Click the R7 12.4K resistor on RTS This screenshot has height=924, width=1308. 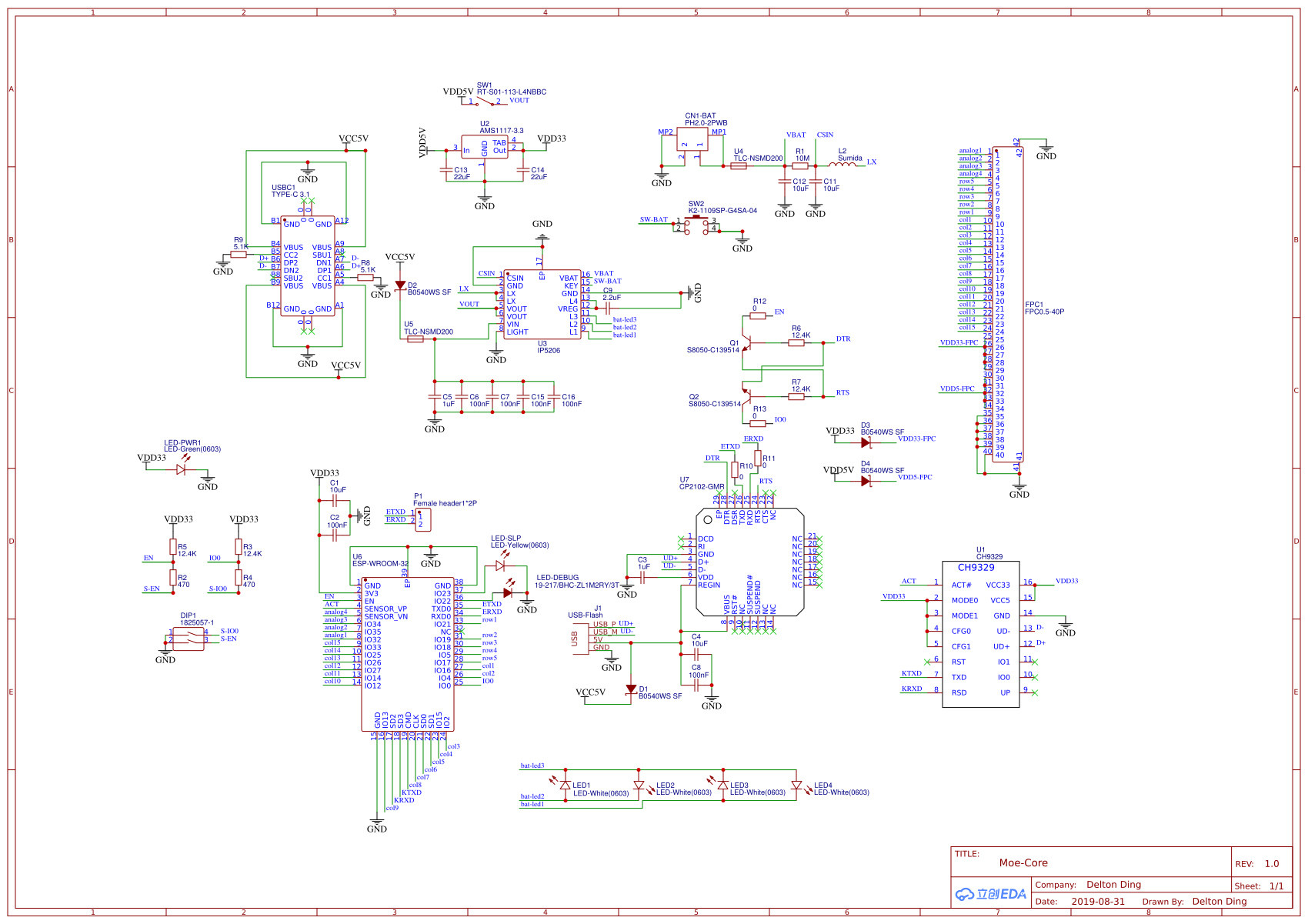[796, 396]
